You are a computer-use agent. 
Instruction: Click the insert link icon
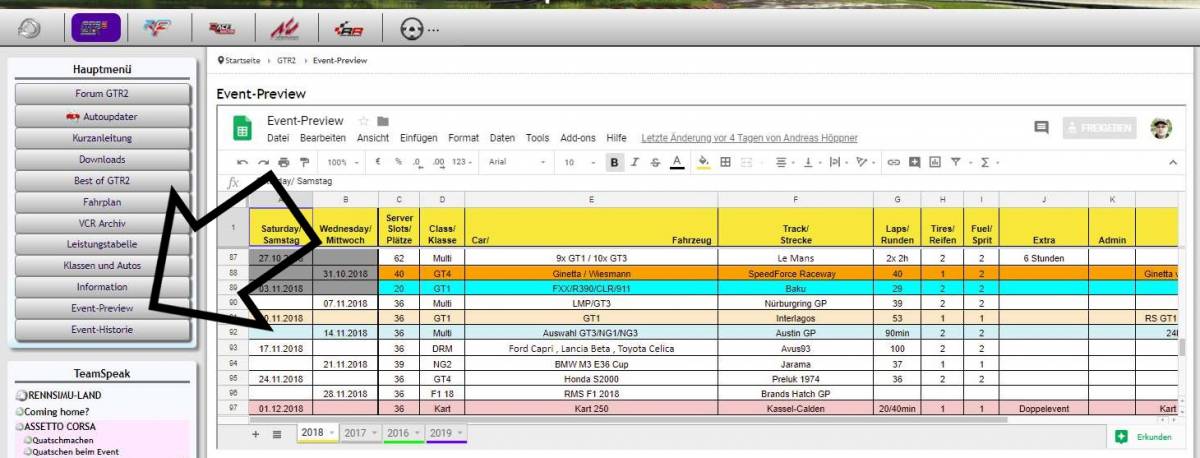(894, 162)
